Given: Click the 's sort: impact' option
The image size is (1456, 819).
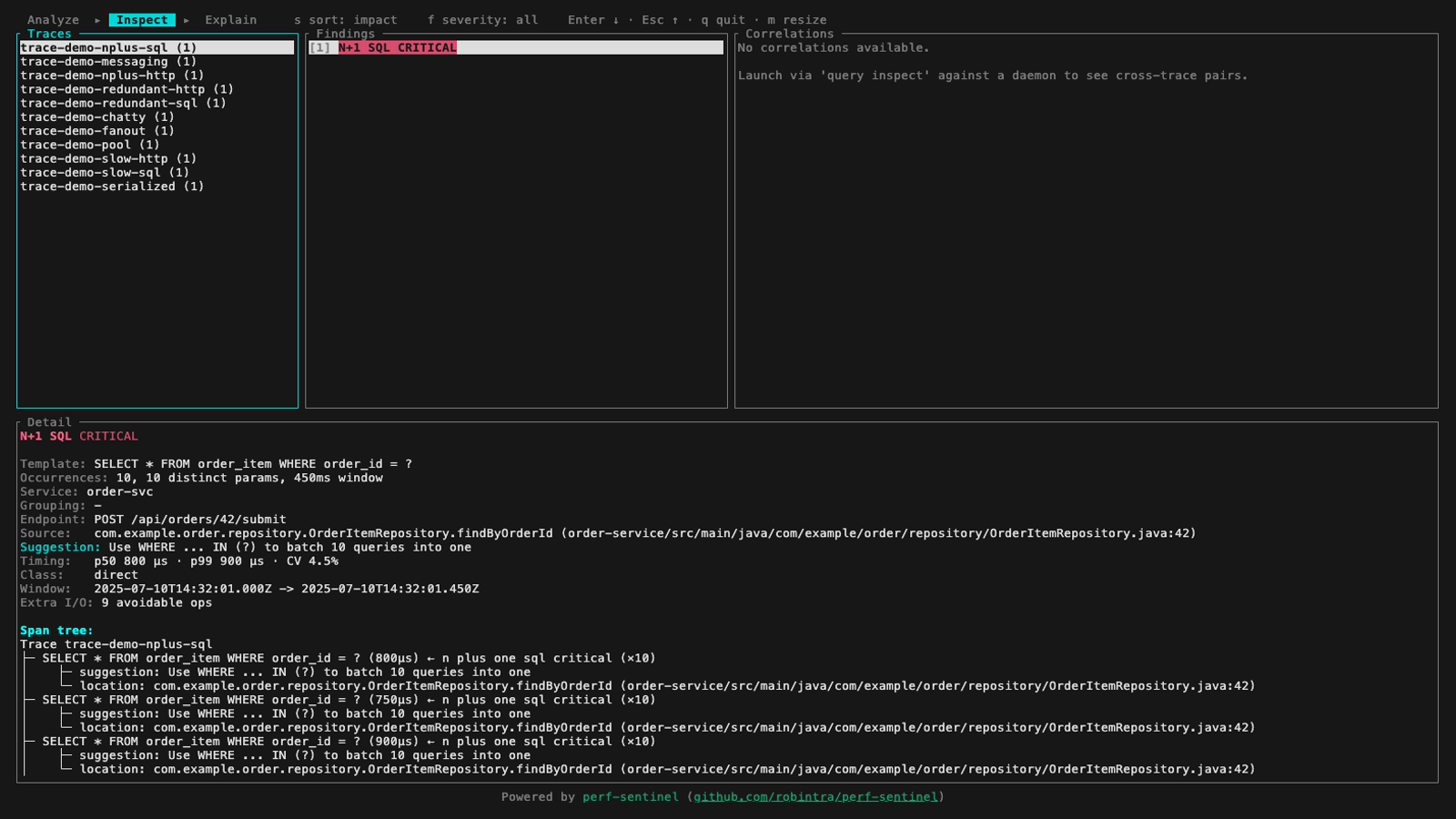Looking at the screenshot, I should 346,20.
